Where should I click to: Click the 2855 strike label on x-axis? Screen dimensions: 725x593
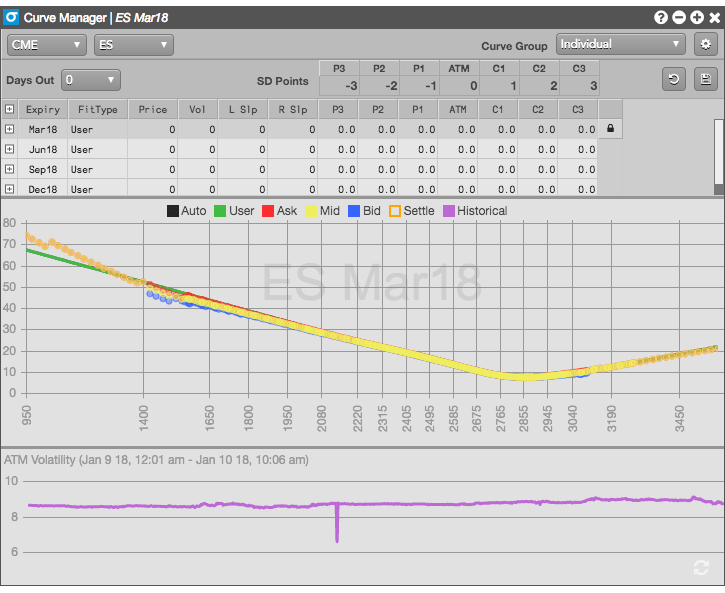[523, 419]
